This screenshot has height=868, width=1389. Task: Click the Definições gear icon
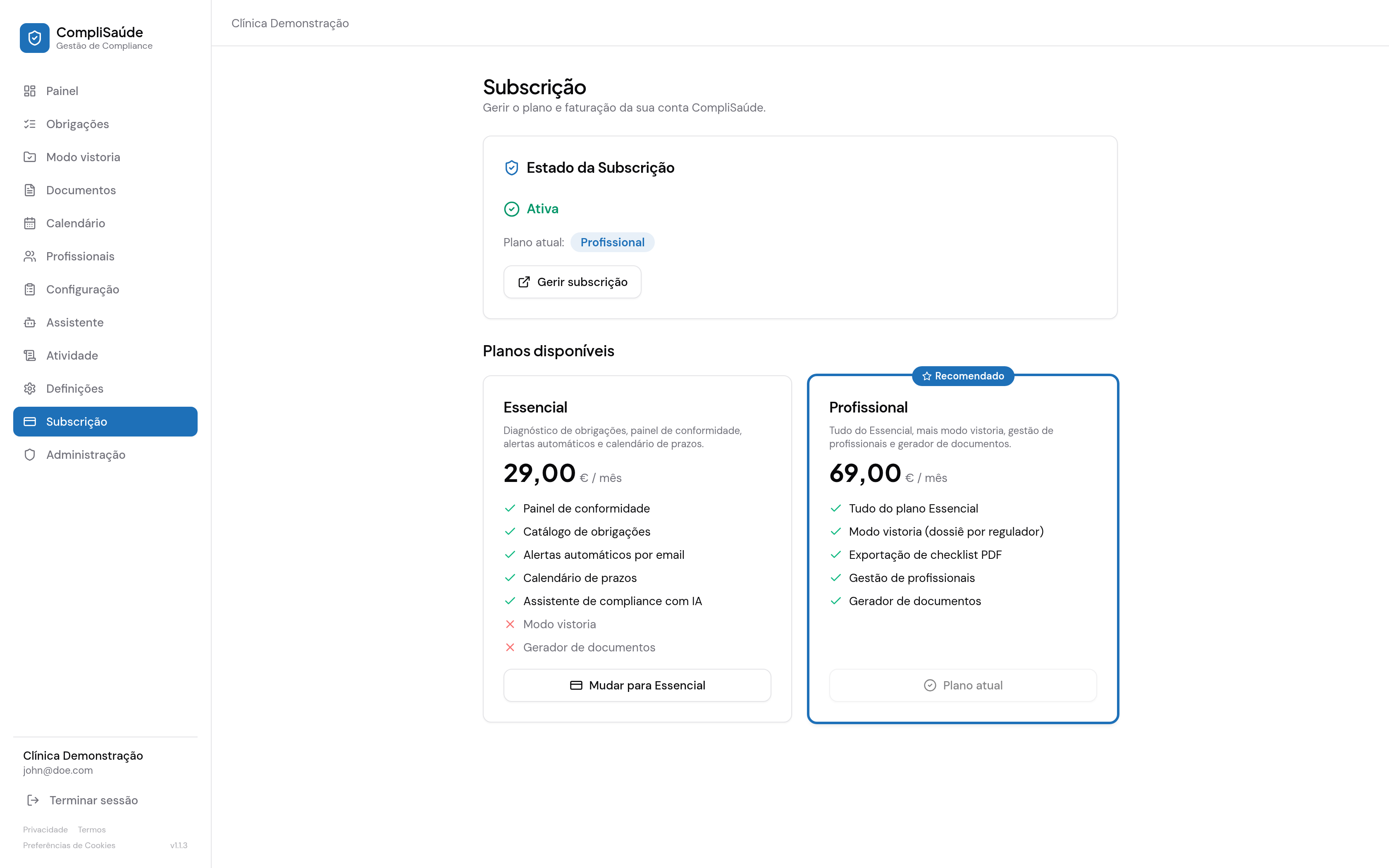click(30, 389)
